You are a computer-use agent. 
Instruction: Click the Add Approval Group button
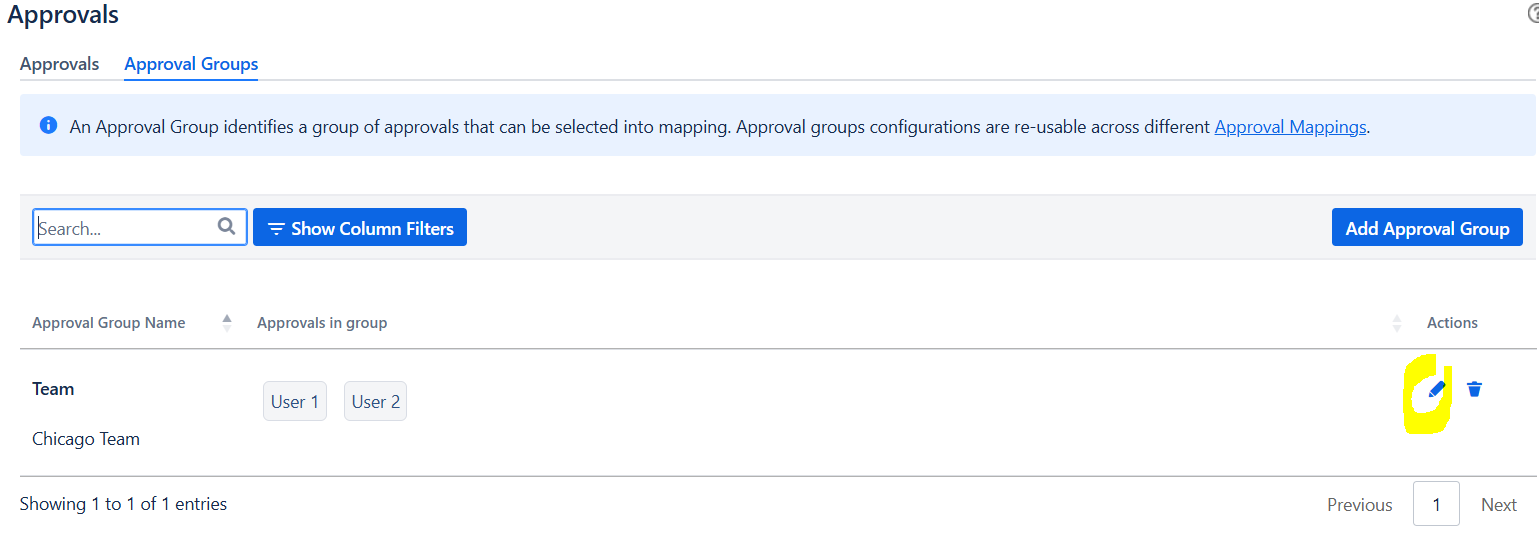[x=1427, y=228]
